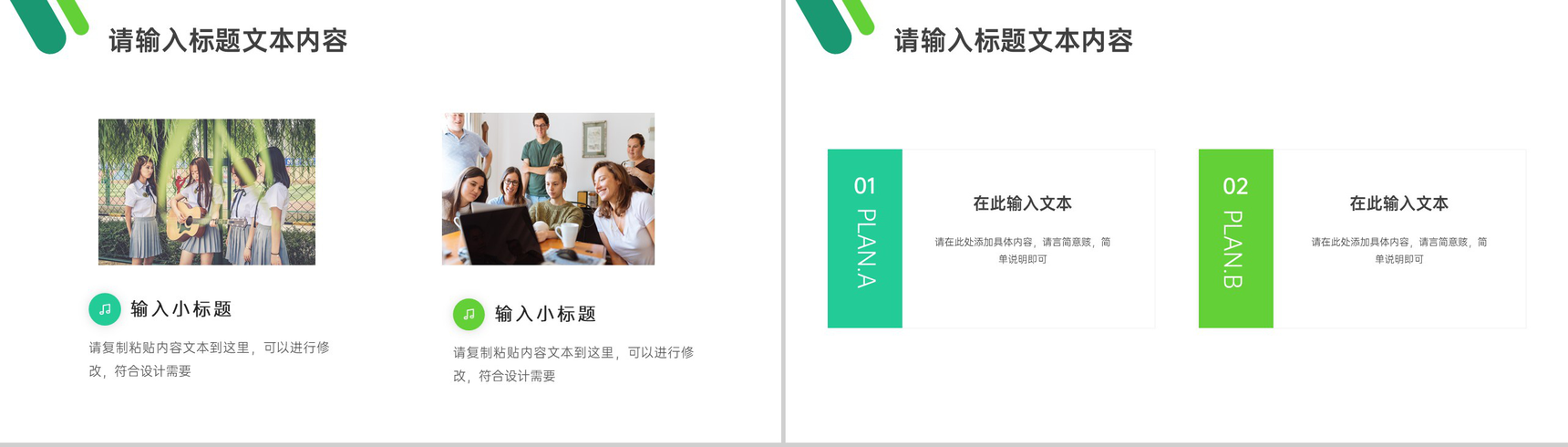Image resolution: width=1568 pixels, height=447 pixels.
Task: Click the right slide title text
Action: pos(1013,41)
